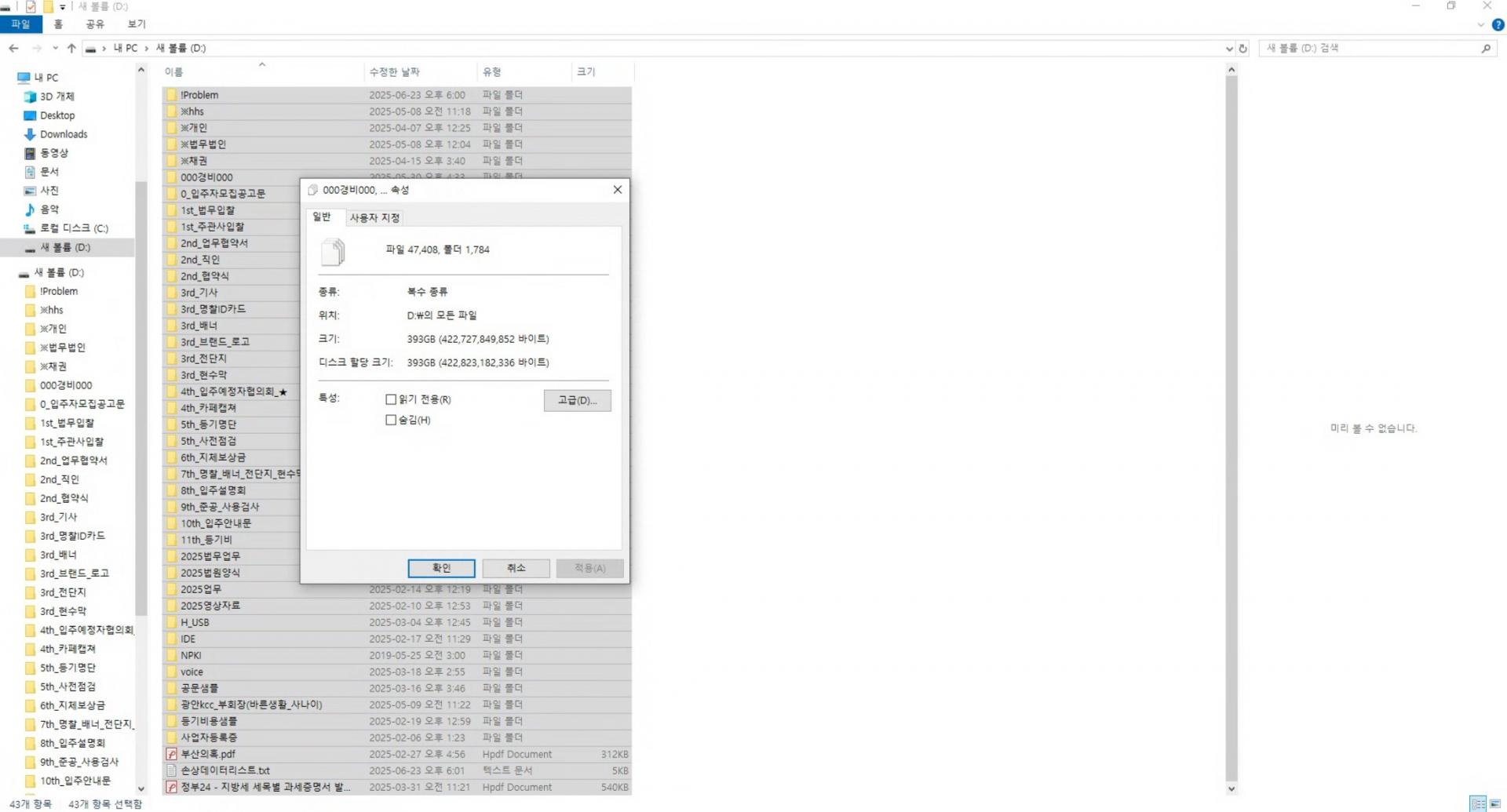Open the quick access toolbar customize dropdown

coord(63,7)
